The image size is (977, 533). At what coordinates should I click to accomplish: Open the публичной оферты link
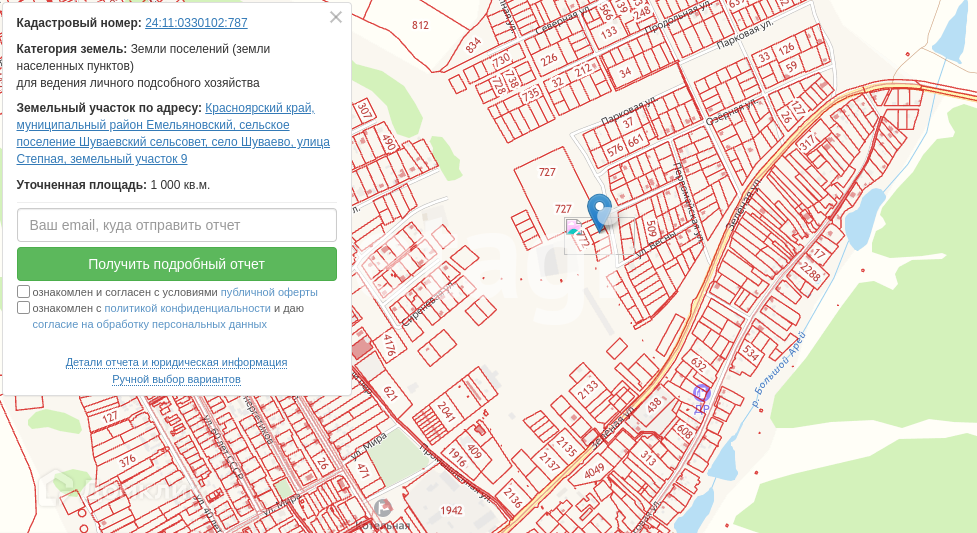click(x=269, y=292)
